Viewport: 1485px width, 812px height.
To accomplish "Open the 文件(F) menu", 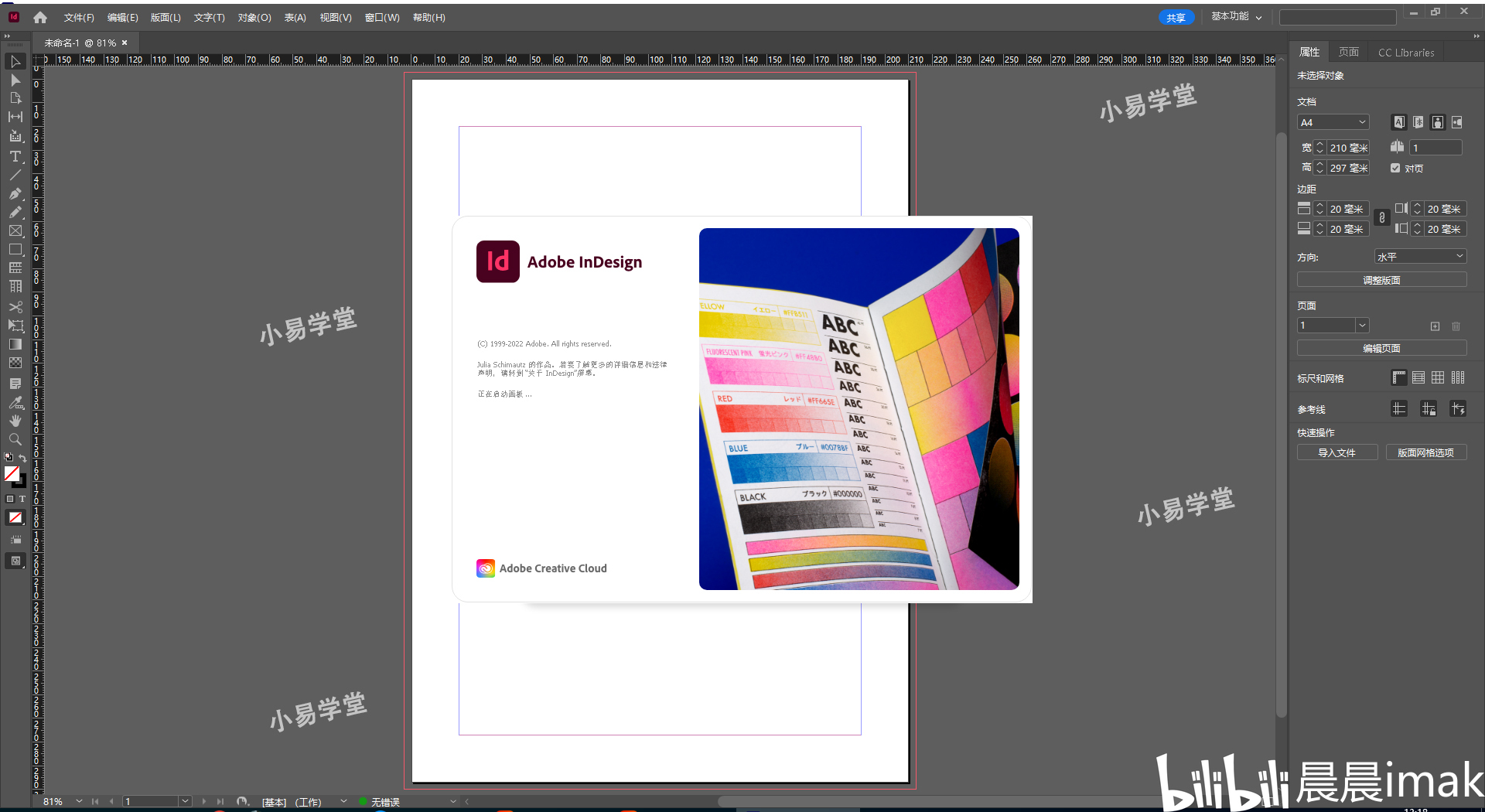I will tap(79, 17).
